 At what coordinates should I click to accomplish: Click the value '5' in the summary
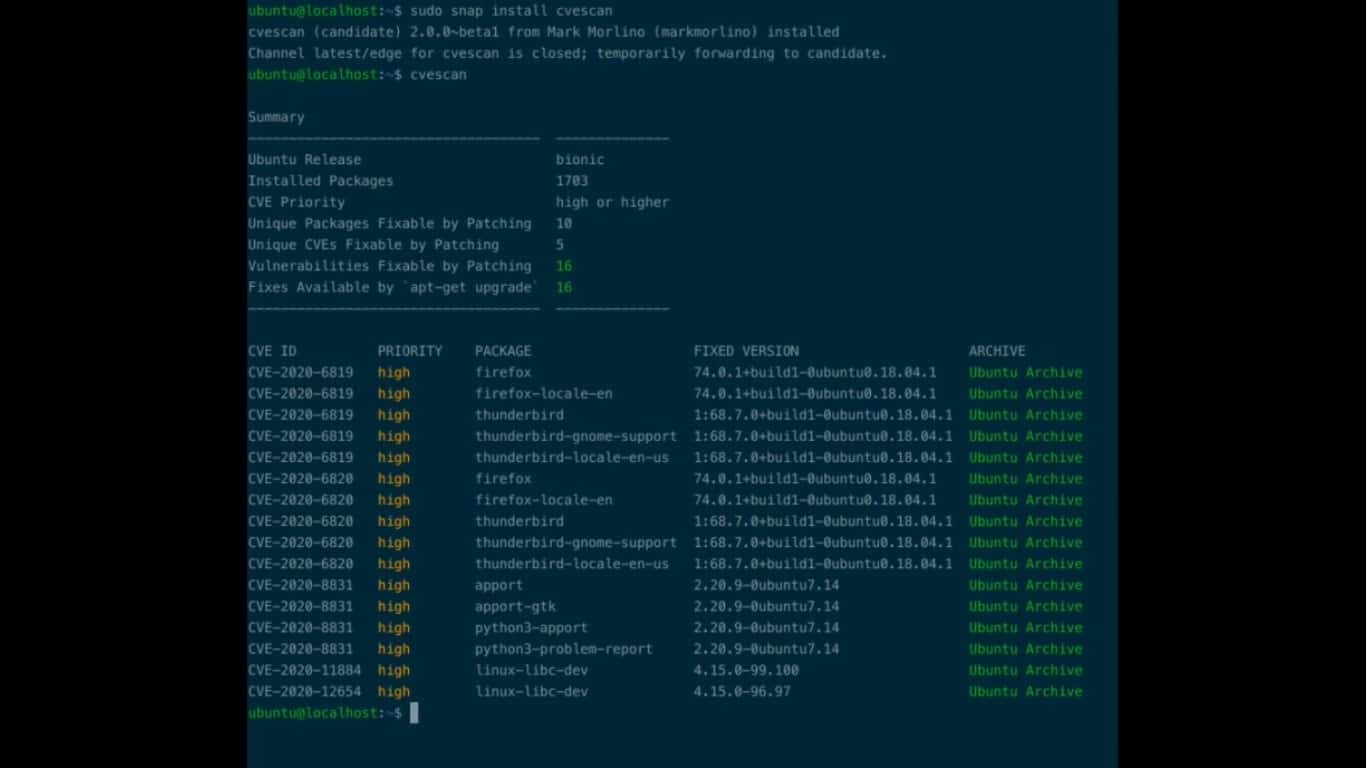[560, 245]
